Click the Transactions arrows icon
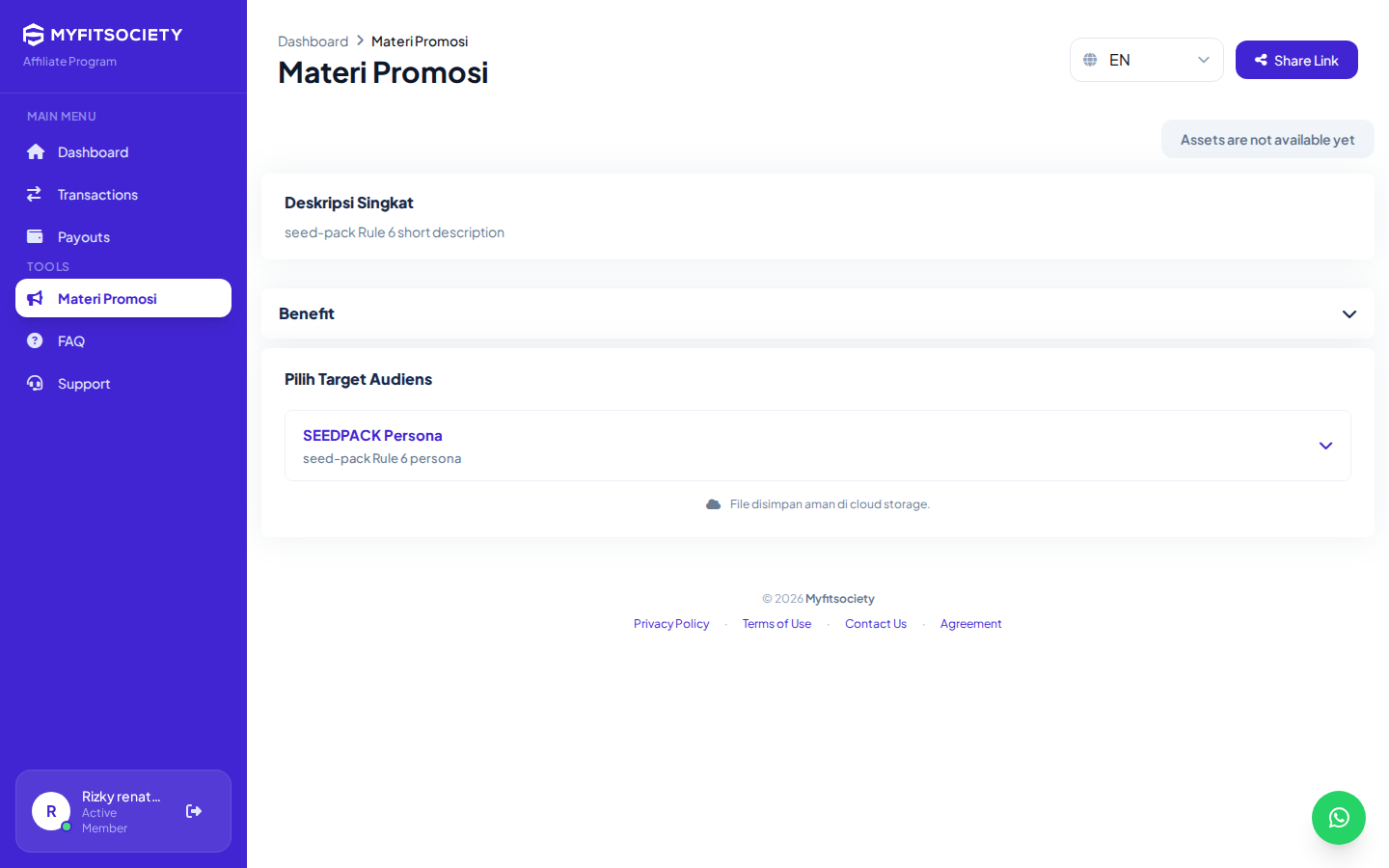The width and height of the screenshot is (1389, 868). [x=35, y=194]
